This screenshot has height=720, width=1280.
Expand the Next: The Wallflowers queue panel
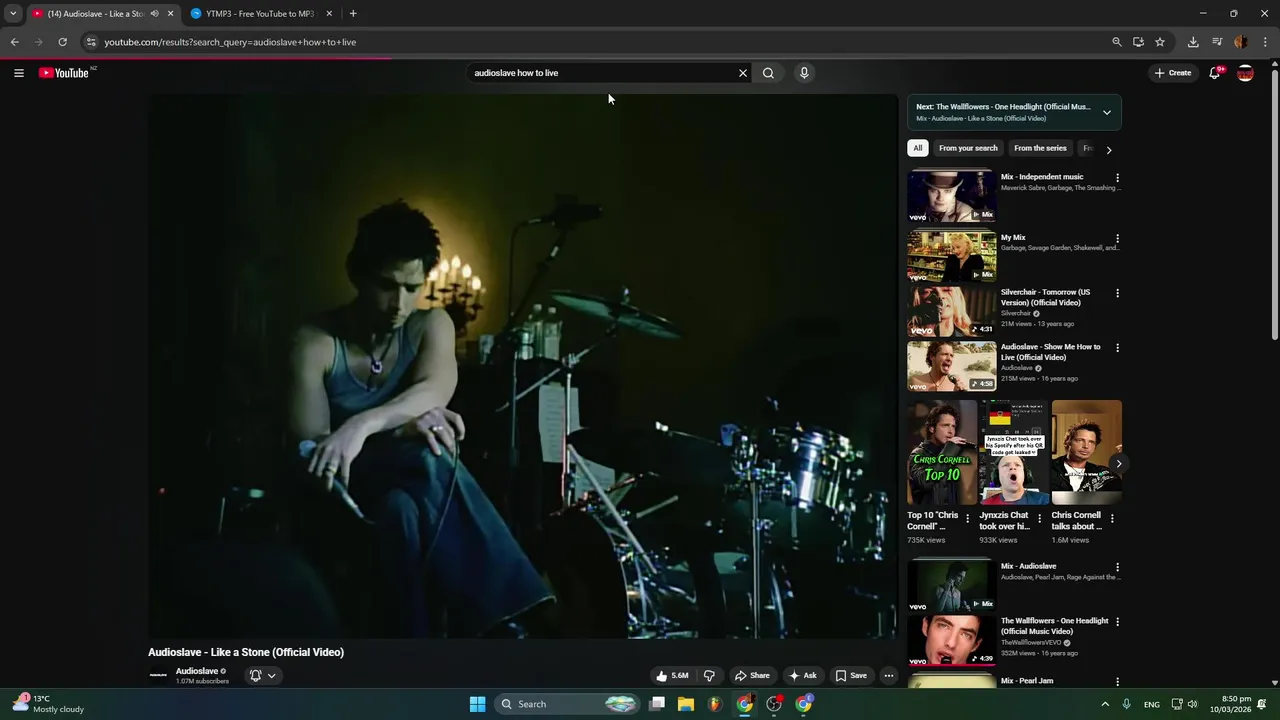1107,113
